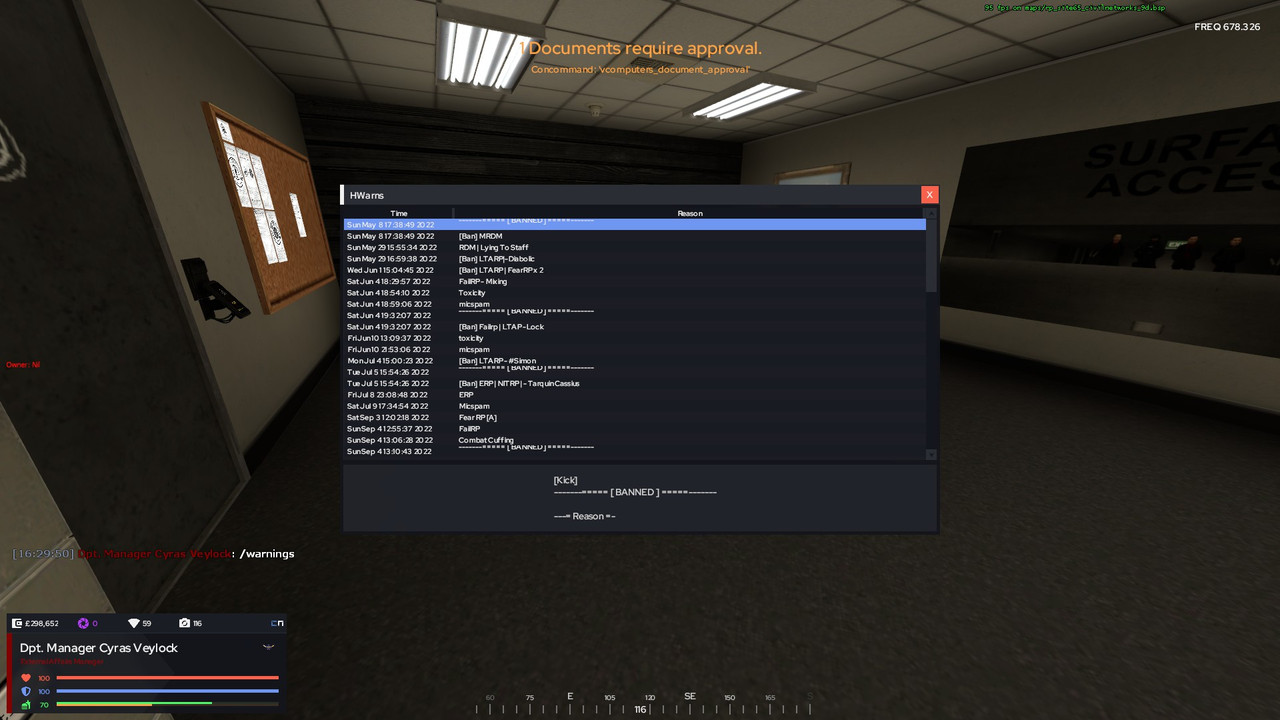Select the 'toxicity' row from Fri Jun 10

pos(635,338)
